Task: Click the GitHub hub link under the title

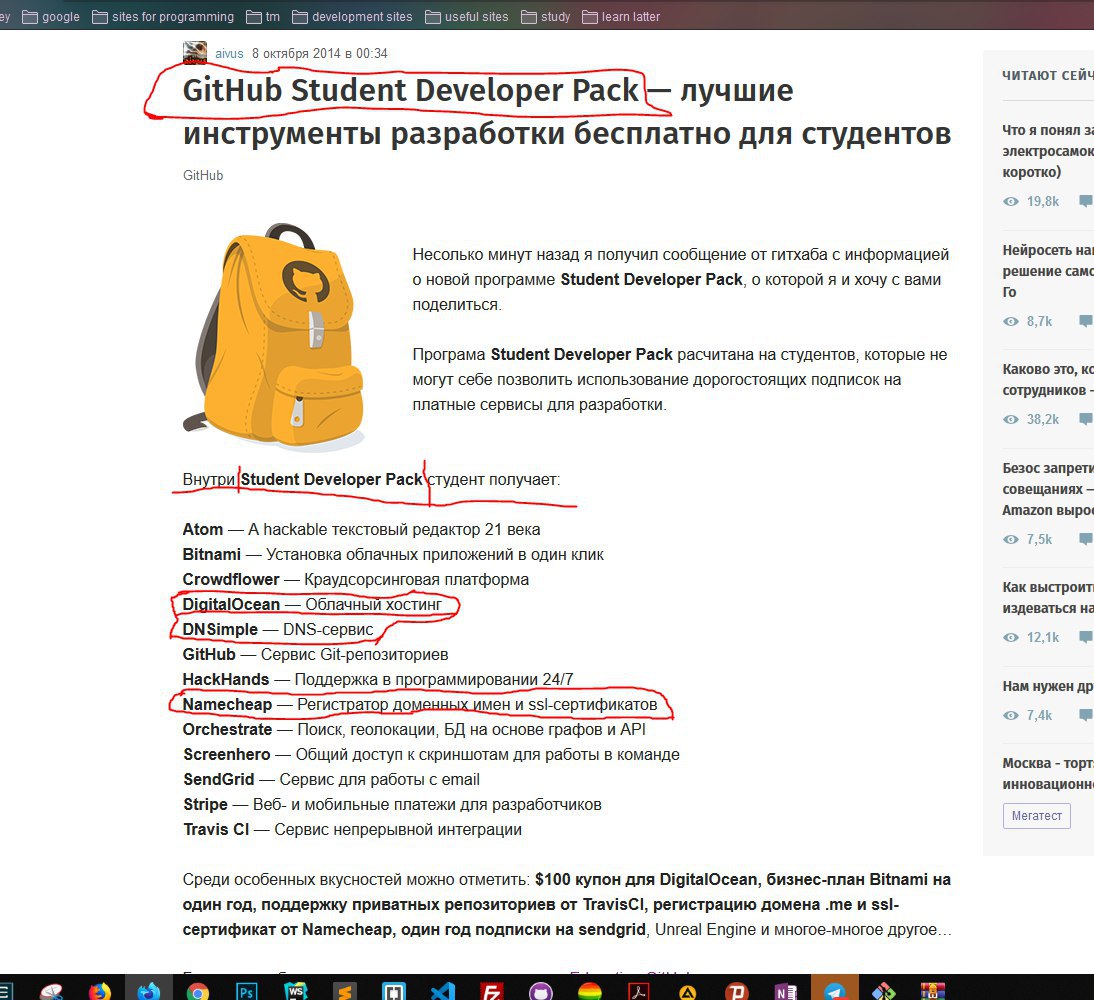Action: 203,175
